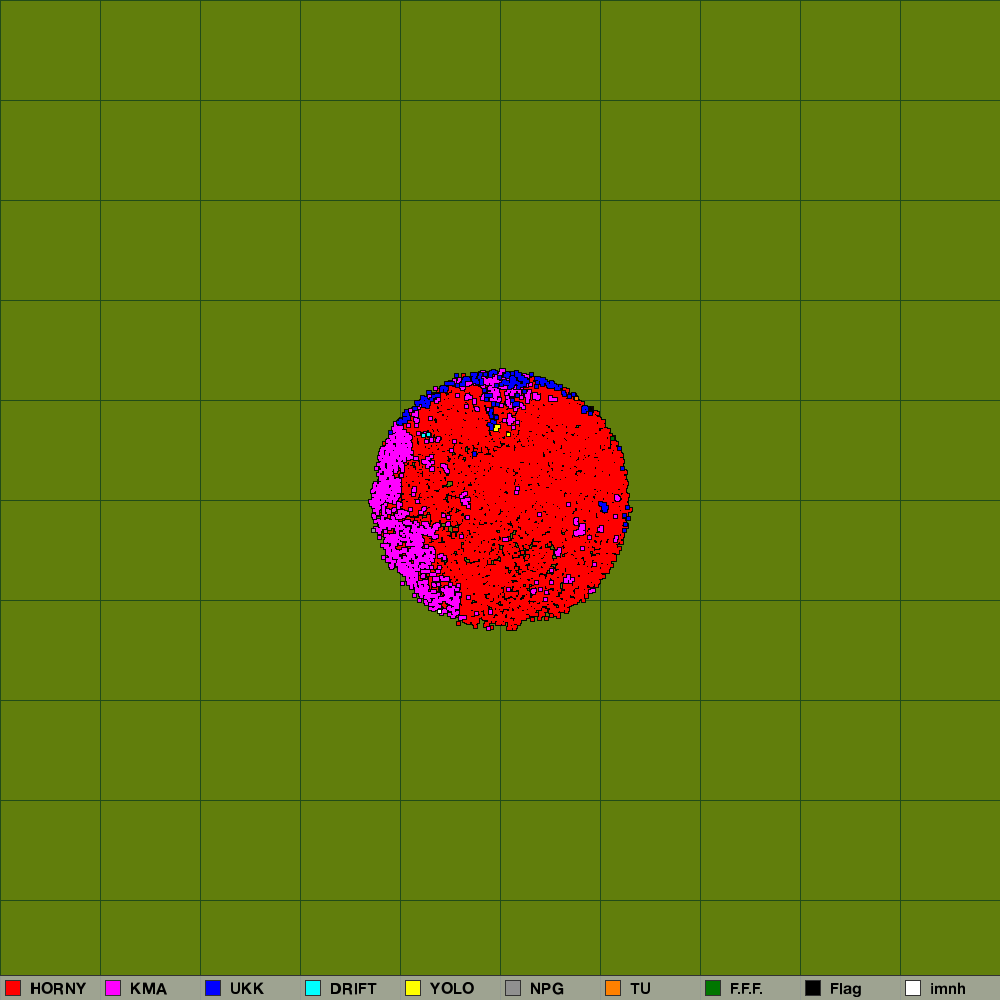Click the HORNY label in the legend
This screenshot has height=1000, width=1000.
[x=58, y=989]
